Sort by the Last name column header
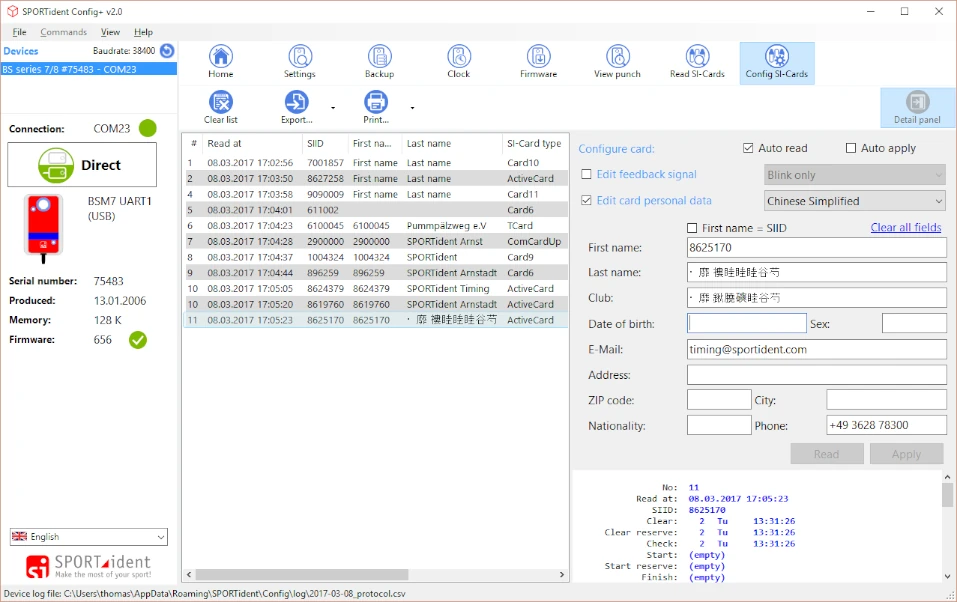The image size is (957, 602). click(452, 143)
